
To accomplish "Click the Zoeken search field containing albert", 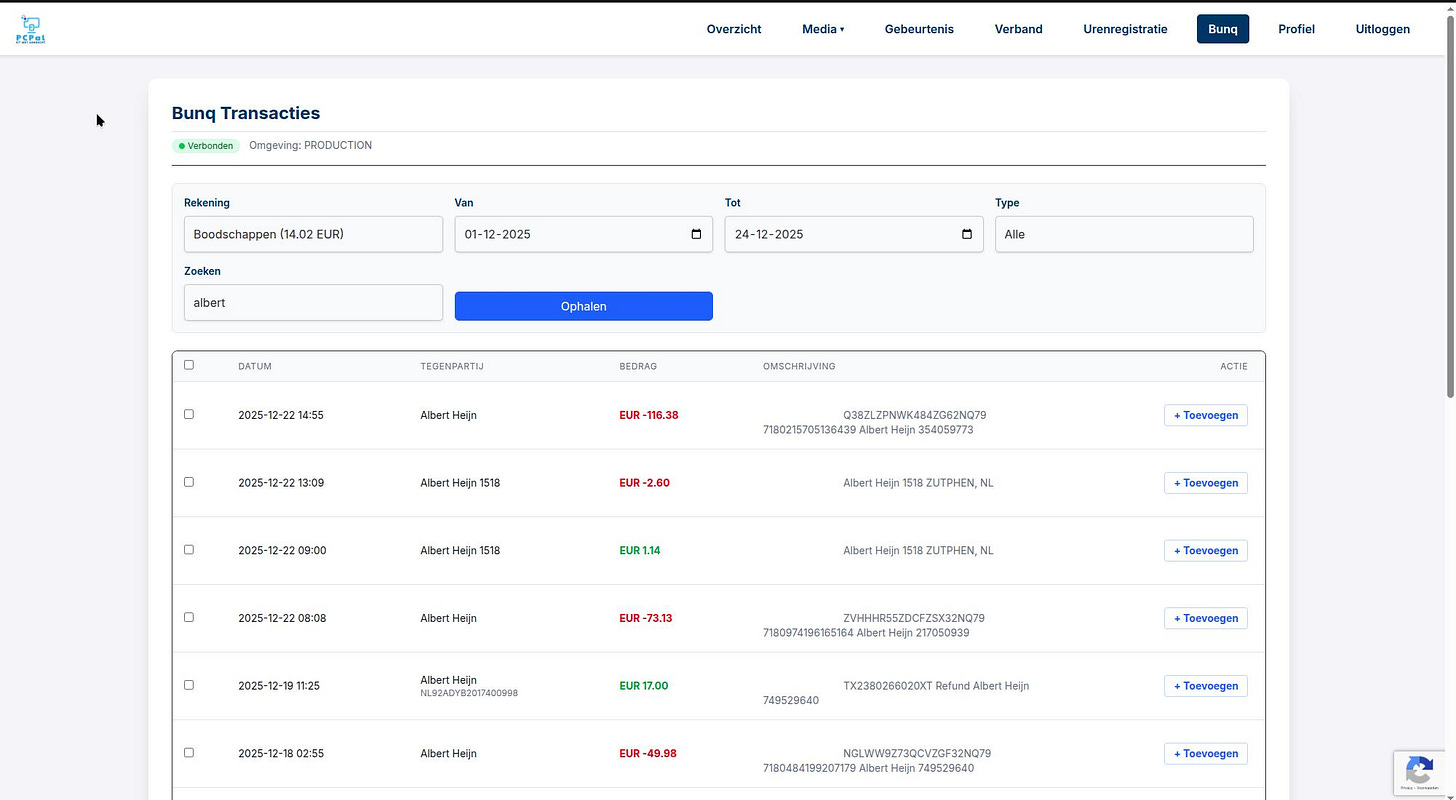I will pyautogui.click(x=313, y=302).
